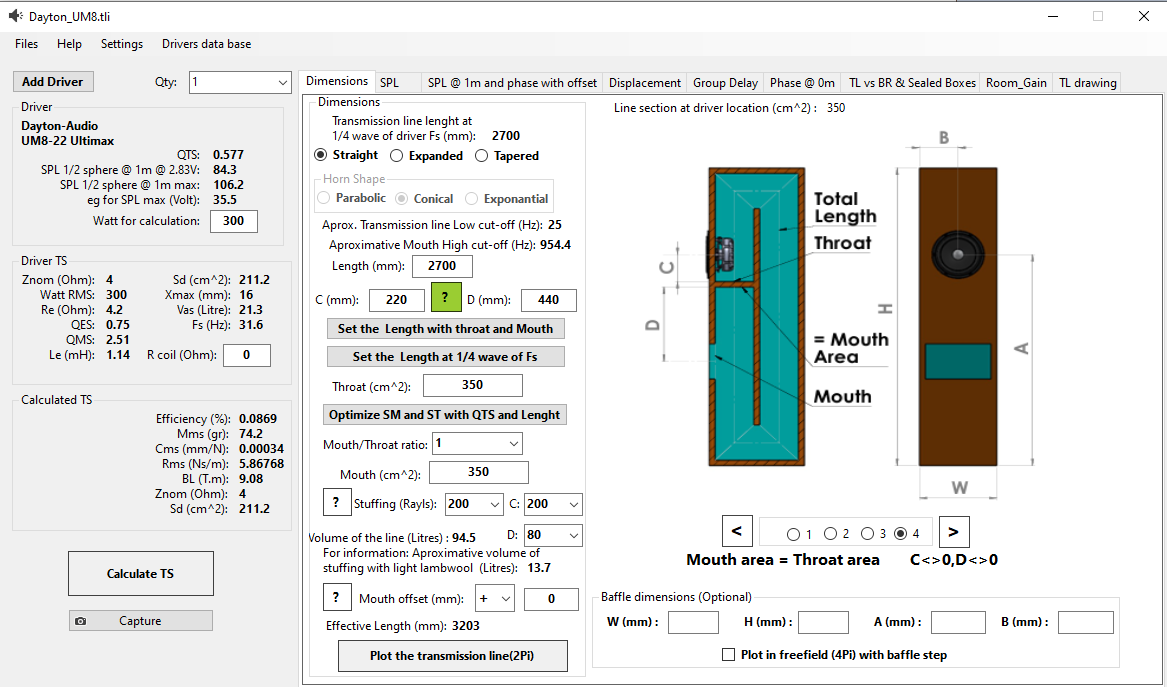
Task: Click the enclosure cross-section diagram image
Action: (757, 316)
